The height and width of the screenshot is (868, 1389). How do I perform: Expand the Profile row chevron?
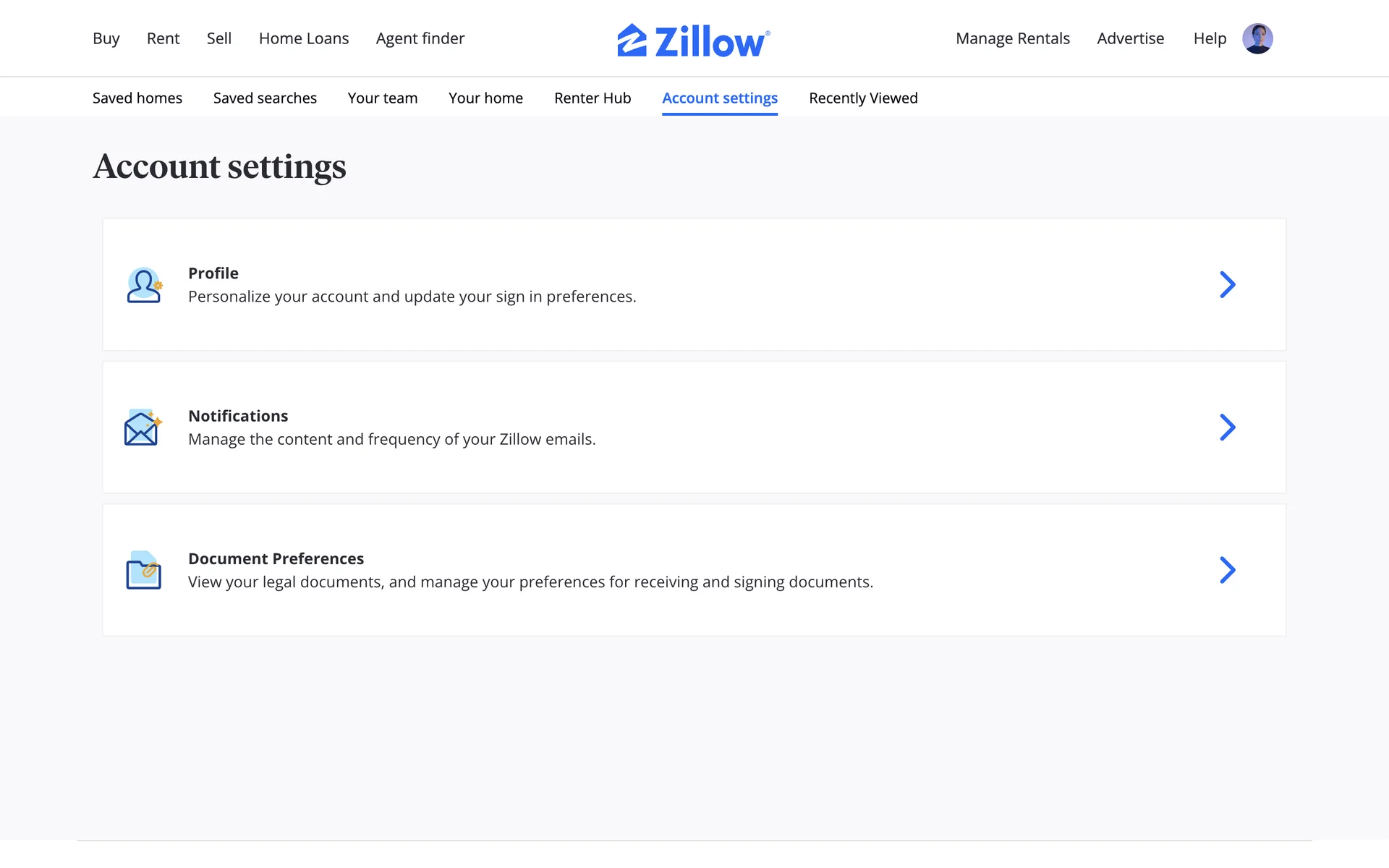tap(1227, 285)
